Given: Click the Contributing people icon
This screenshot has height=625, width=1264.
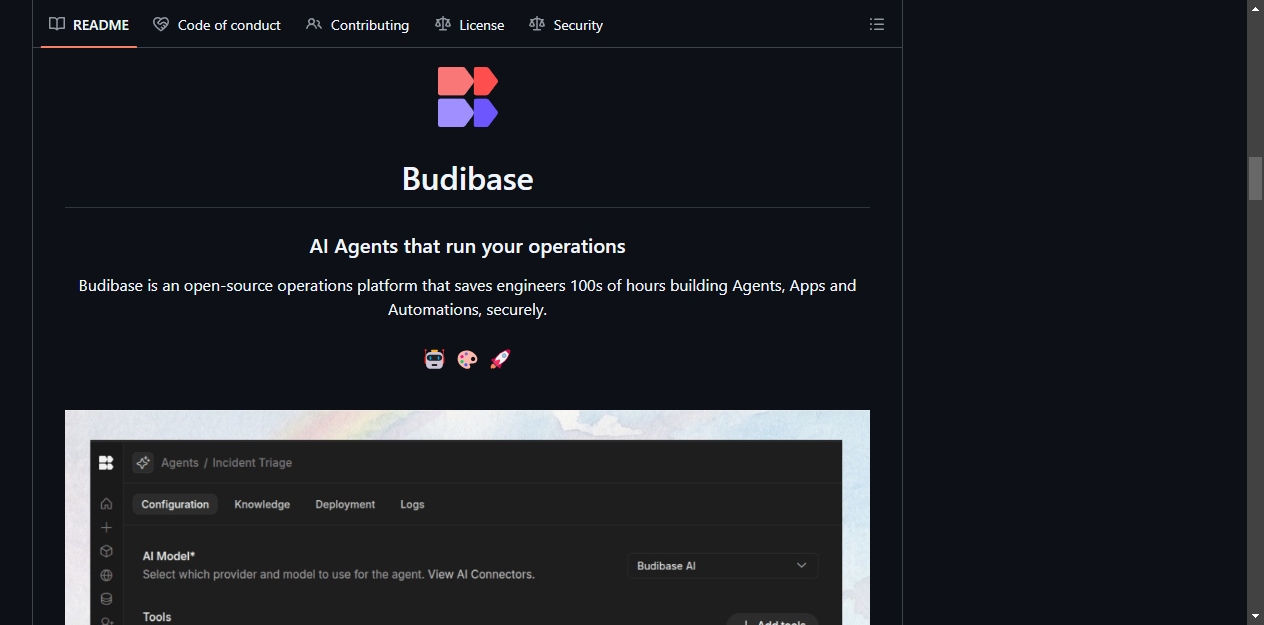Looking at the screenshot, I should point(314,24).
